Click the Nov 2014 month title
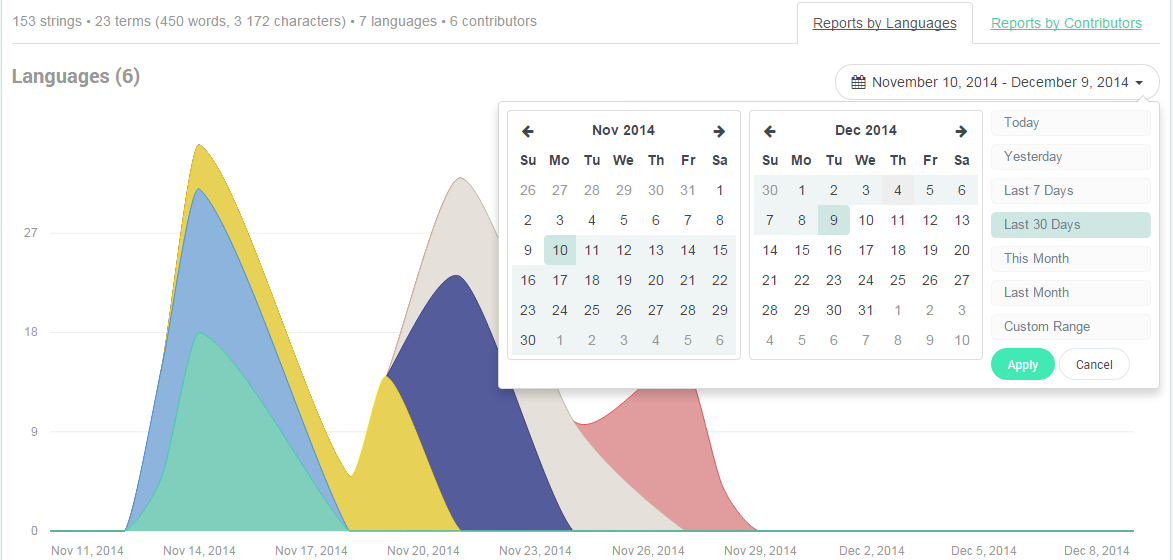The height and width of the screenshot is (560, 1173). [623, 130]
